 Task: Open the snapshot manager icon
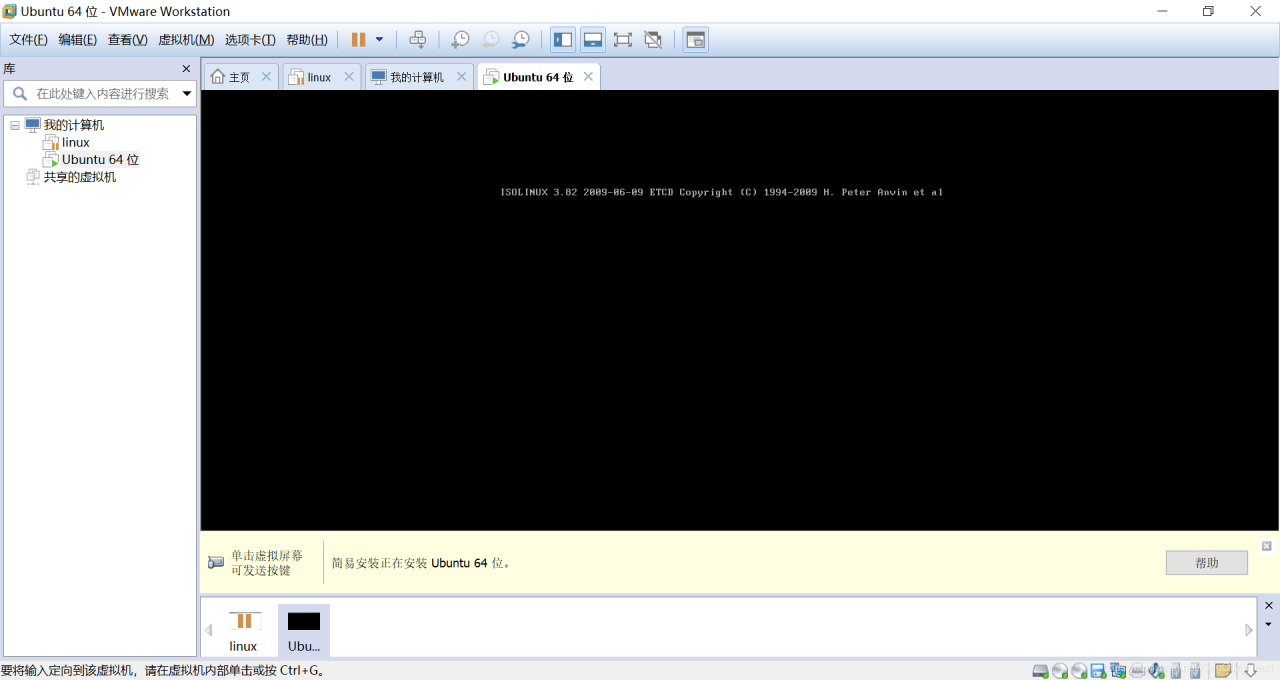[x=521, y=40]
